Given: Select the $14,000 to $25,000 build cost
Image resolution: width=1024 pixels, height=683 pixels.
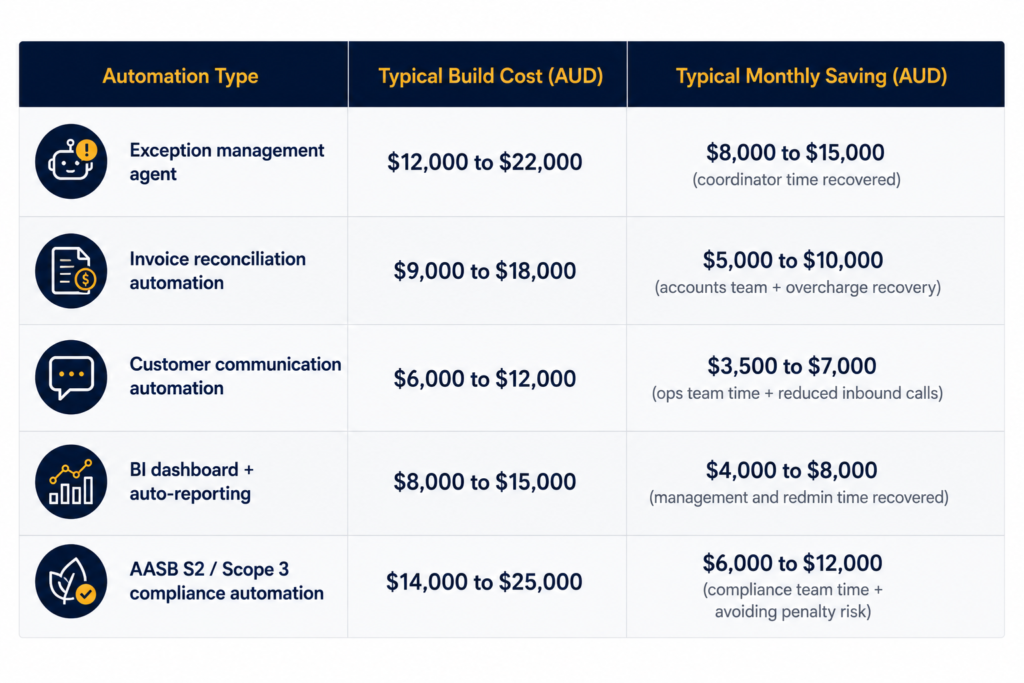Looking at the screenshot, I should (x=484, y=581).
